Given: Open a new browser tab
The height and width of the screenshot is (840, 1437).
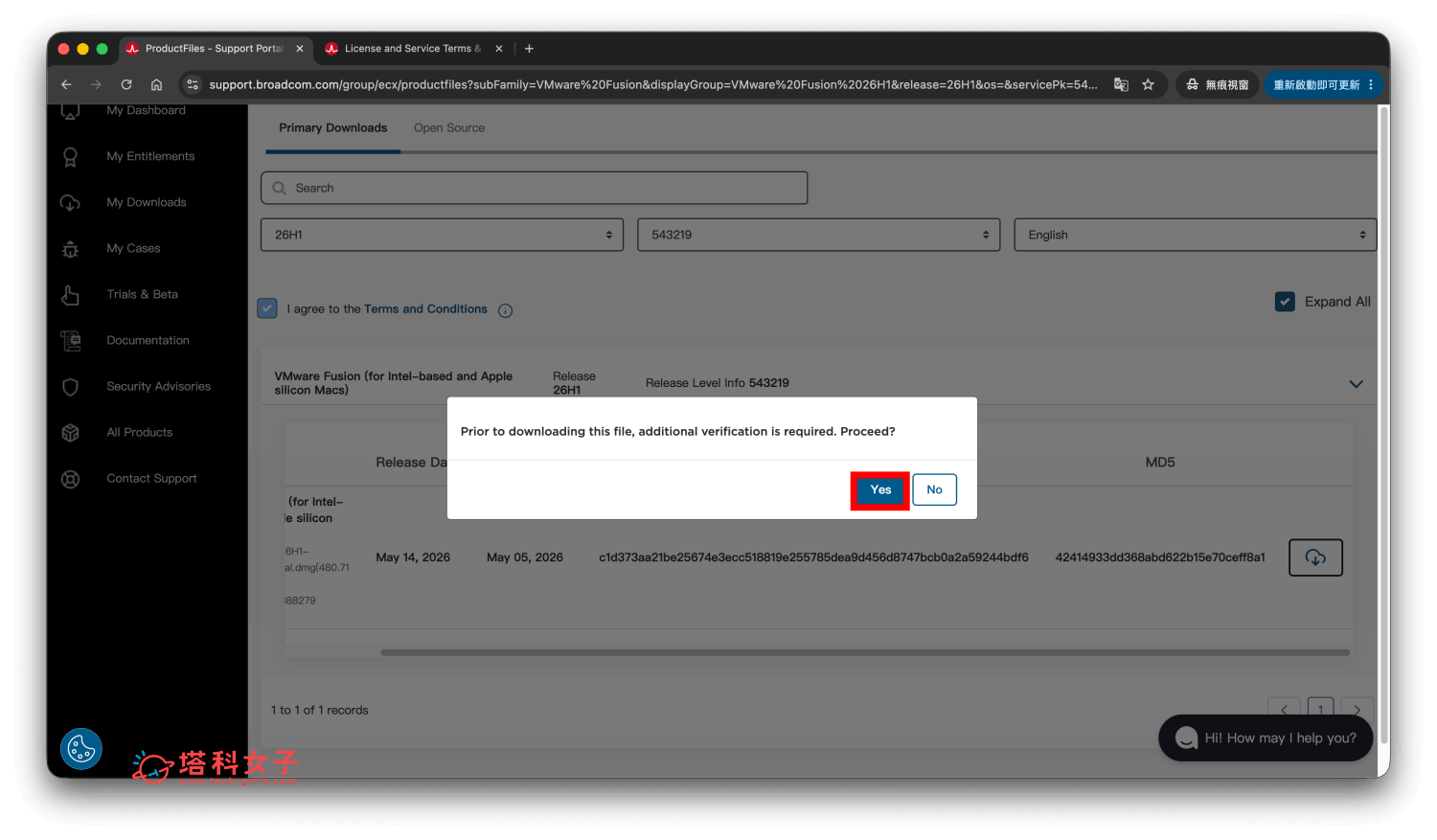Looking at the screenshot, I should coord(529,48).
